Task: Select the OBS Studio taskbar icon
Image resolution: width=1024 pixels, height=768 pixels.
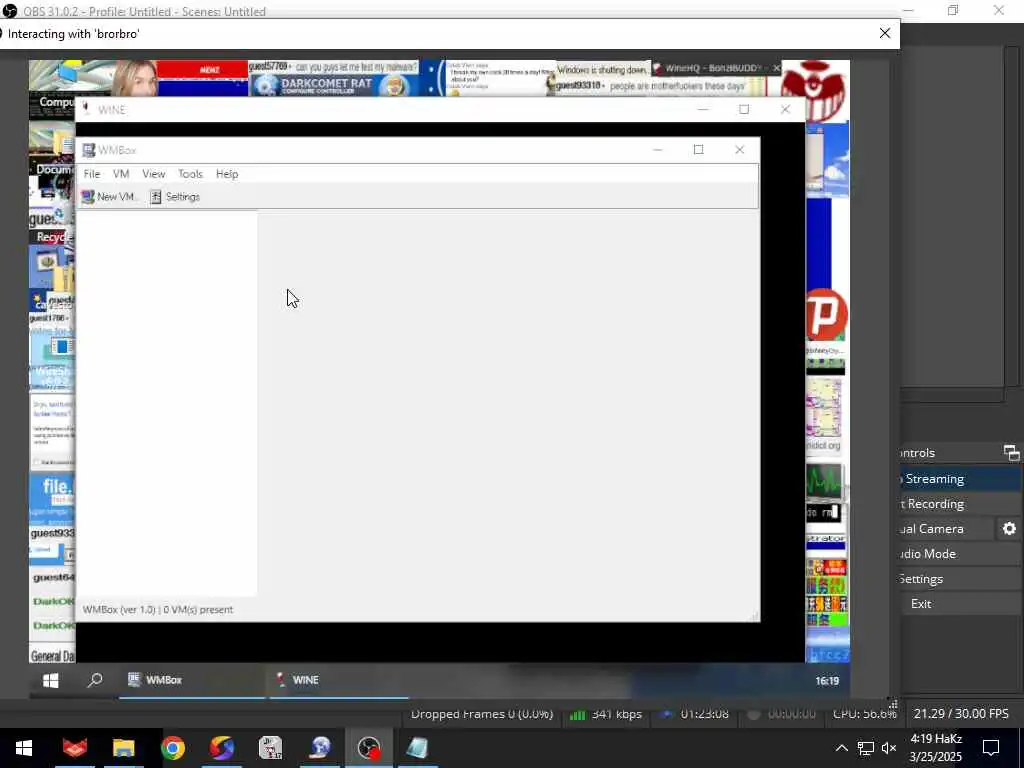Action: point(369,748)
